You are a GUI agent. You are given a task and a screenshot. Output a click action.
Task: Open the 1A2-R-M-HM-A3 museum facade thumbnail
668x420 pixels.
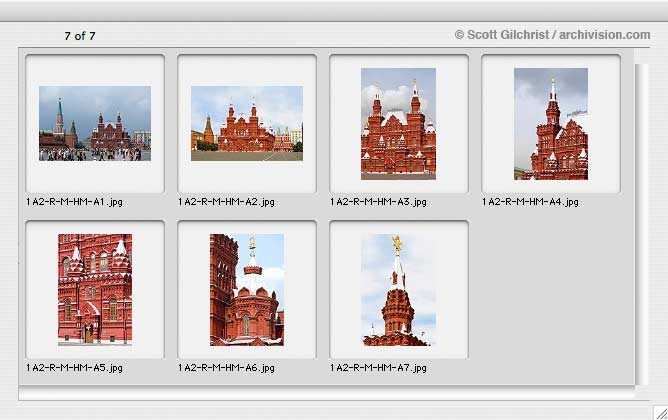(398, 124)
